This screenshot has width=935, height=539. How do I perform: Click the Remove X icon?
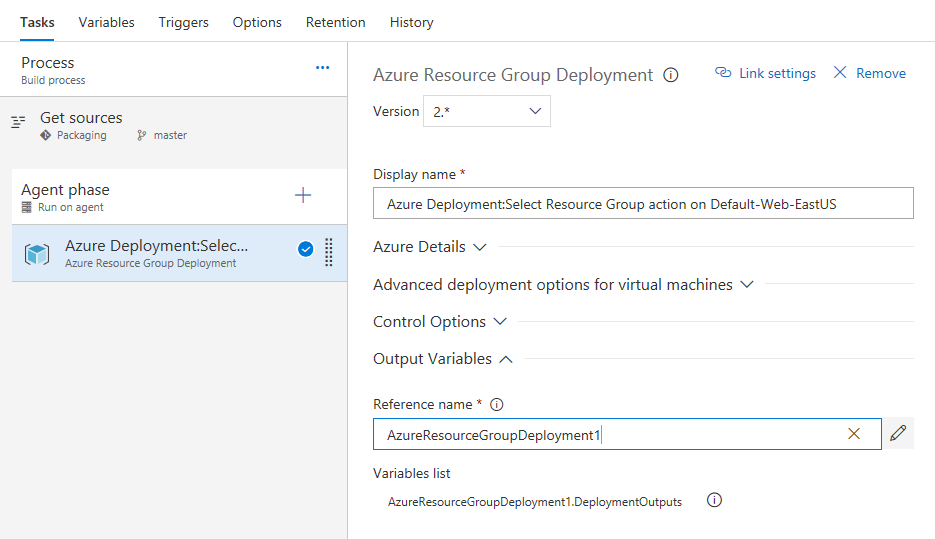[840, 73]
